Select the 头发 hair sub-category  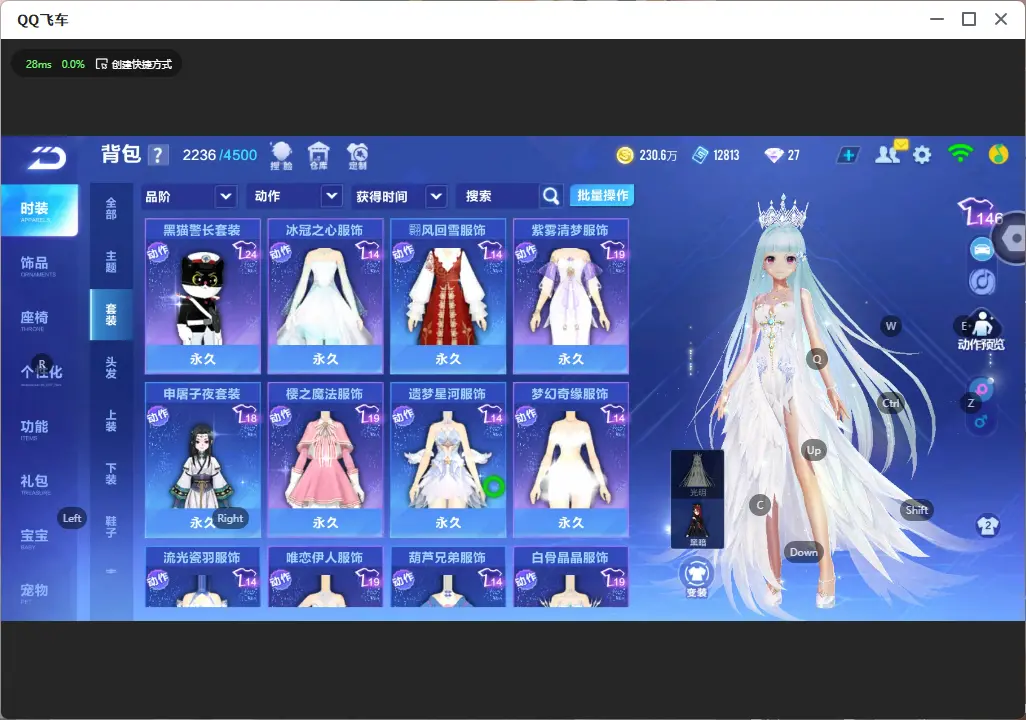click(111, 367)
